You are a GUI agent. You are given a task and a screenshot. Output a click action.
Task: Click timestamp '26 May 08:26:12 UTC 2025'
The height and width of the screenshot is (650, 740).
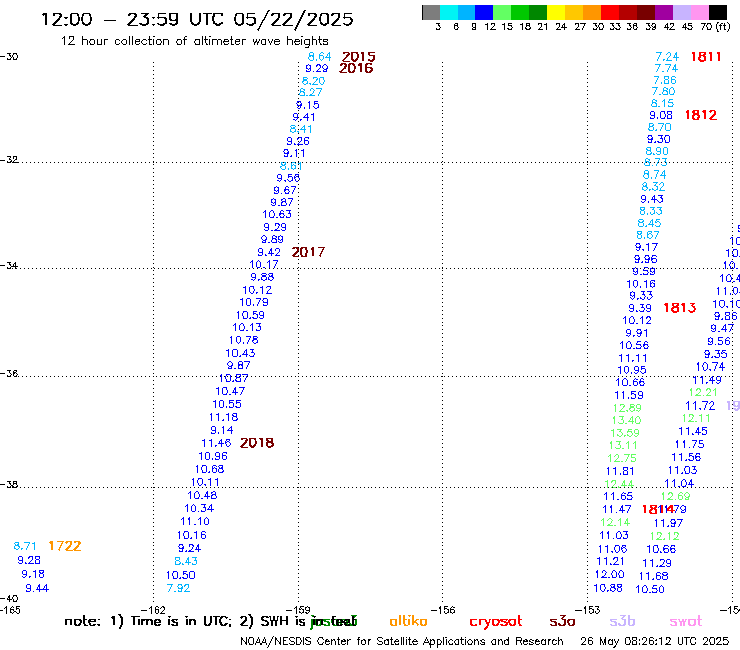(x=655, y=642)
